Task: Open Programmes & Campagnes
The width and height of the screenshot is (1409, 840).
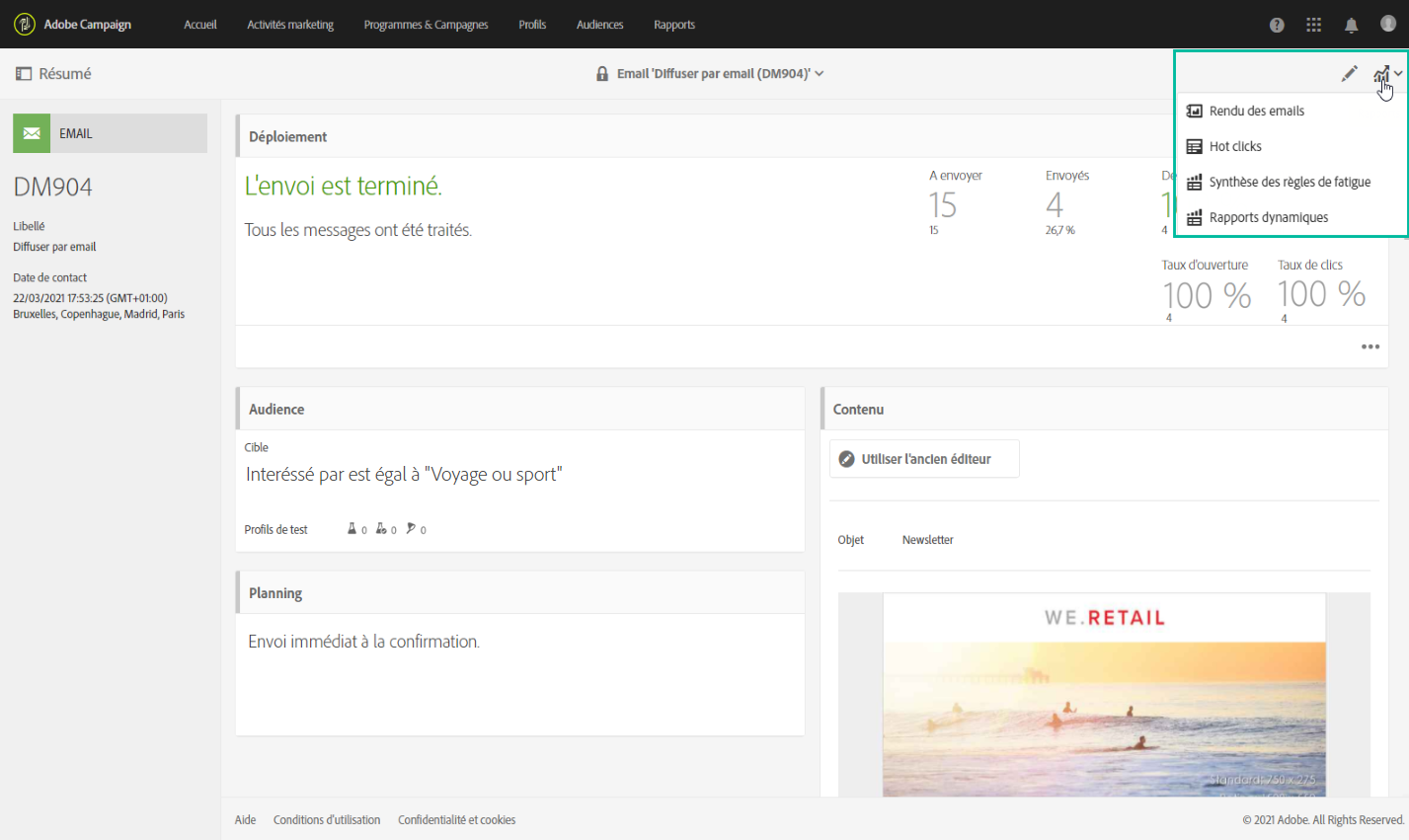Action: tap(426, 25)
